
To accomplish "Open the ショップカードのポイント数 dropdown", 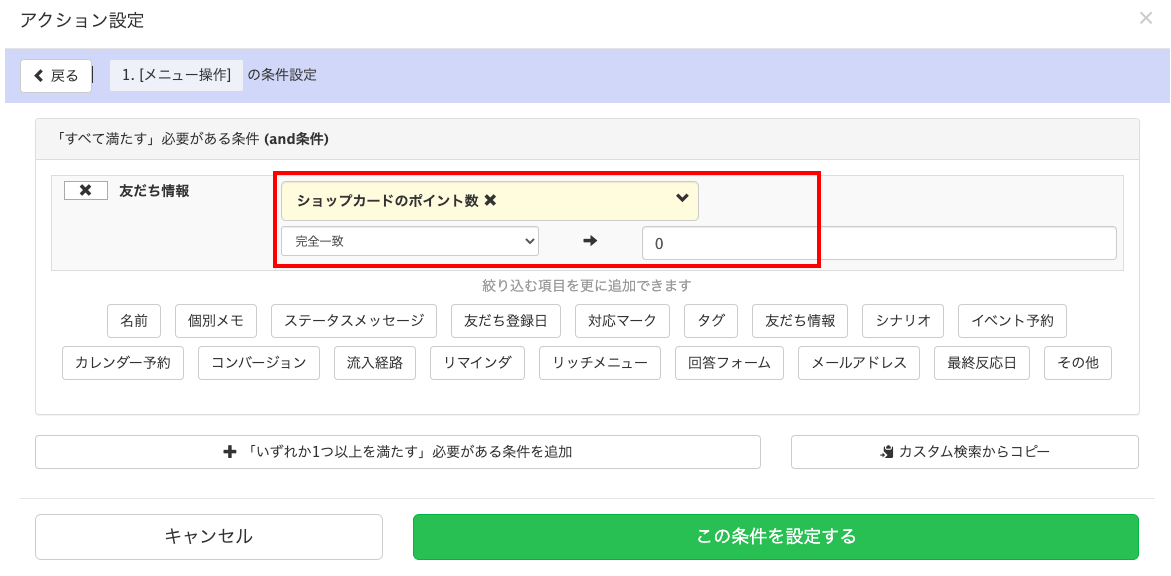I will [x=488, y=200].
